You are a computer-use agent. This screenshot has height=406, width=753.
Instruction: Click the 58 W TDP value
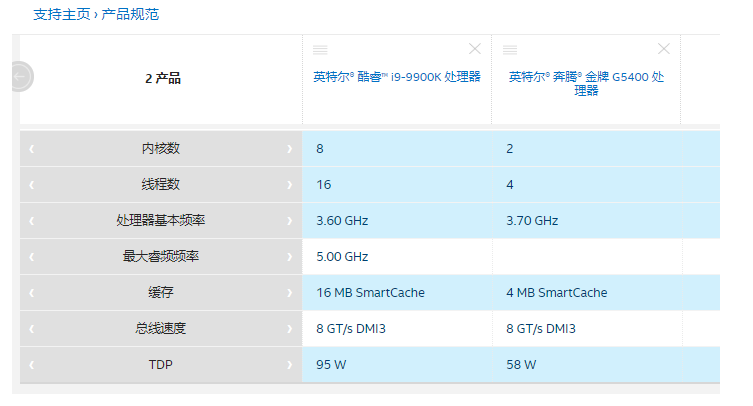(x=521, y=365)
